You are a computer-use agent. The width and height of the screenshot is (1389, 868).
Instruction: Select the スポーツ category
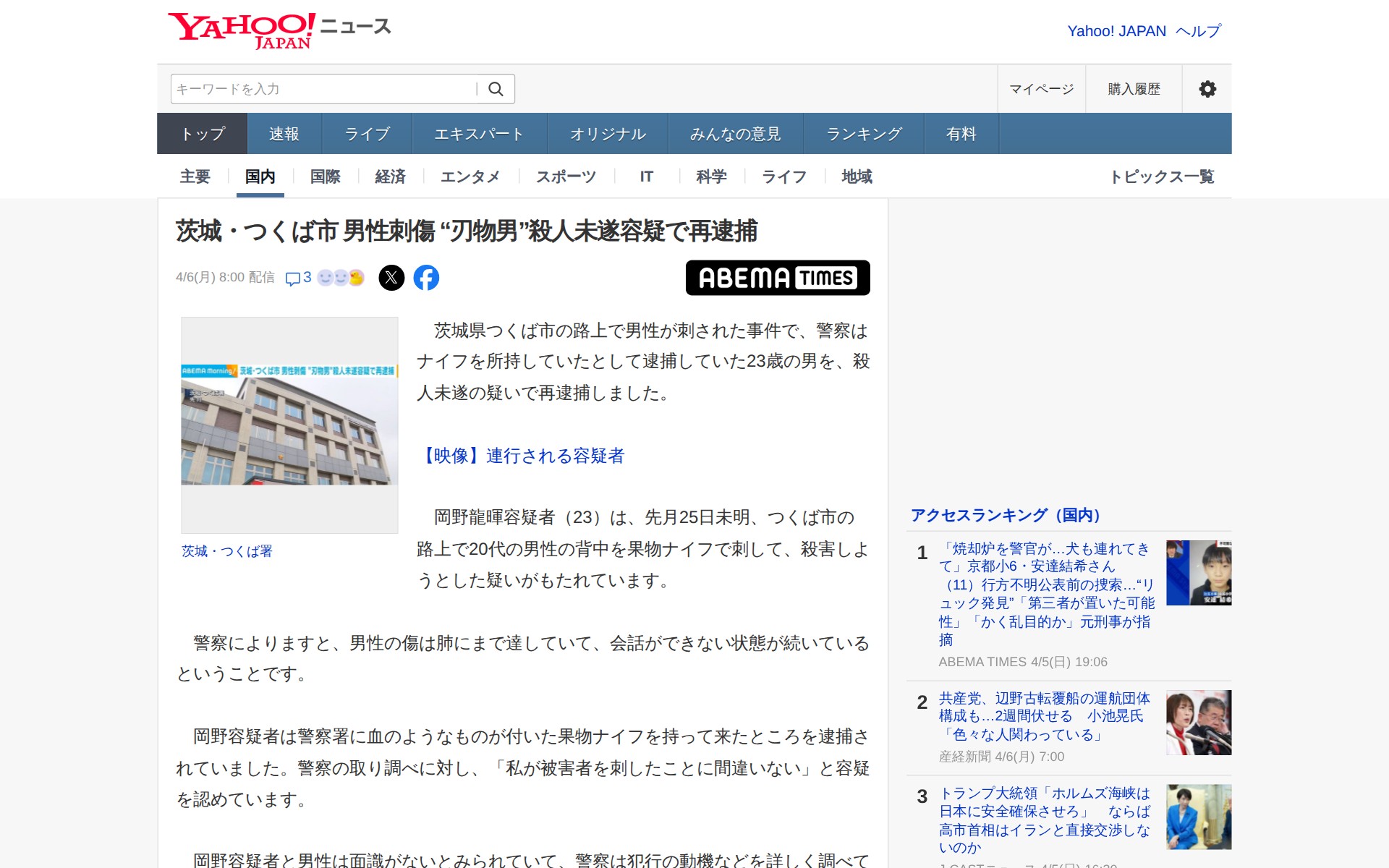(x=566, y=176)
